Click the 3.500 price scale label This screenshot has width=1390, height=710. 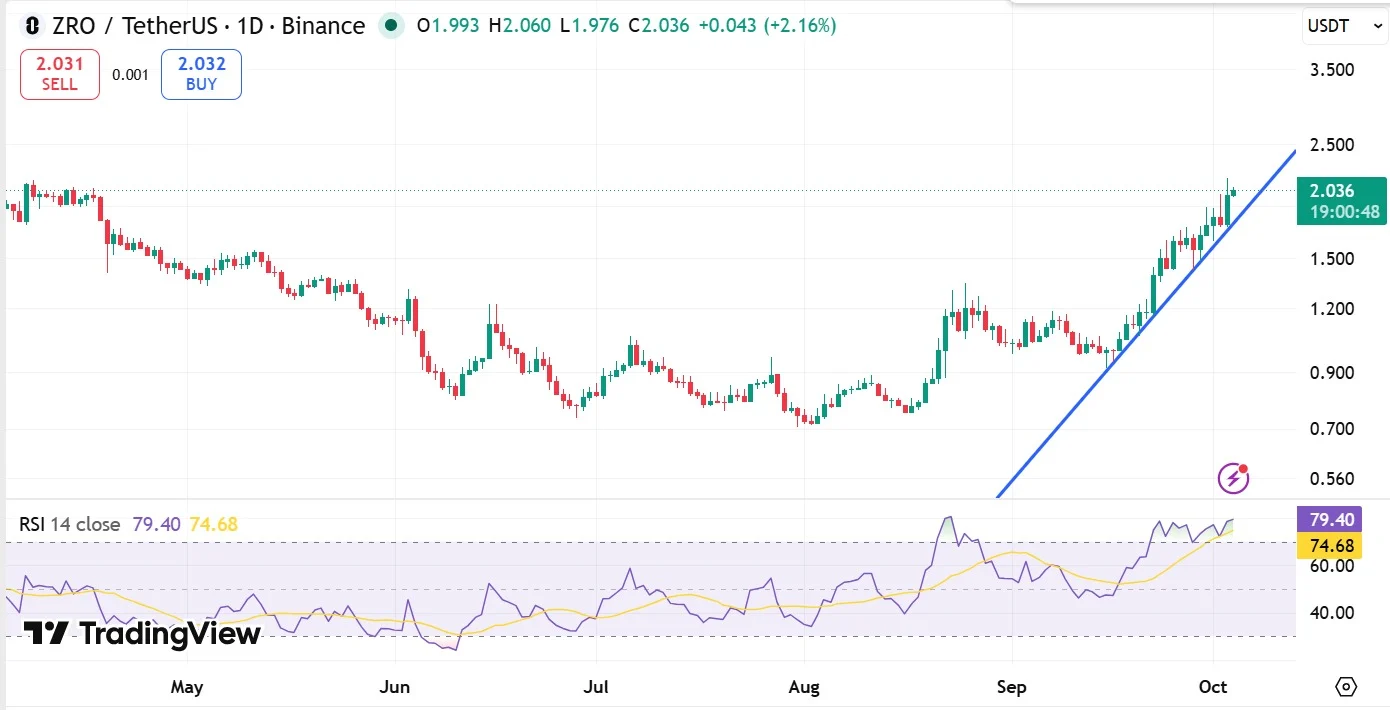point(1332,70)
